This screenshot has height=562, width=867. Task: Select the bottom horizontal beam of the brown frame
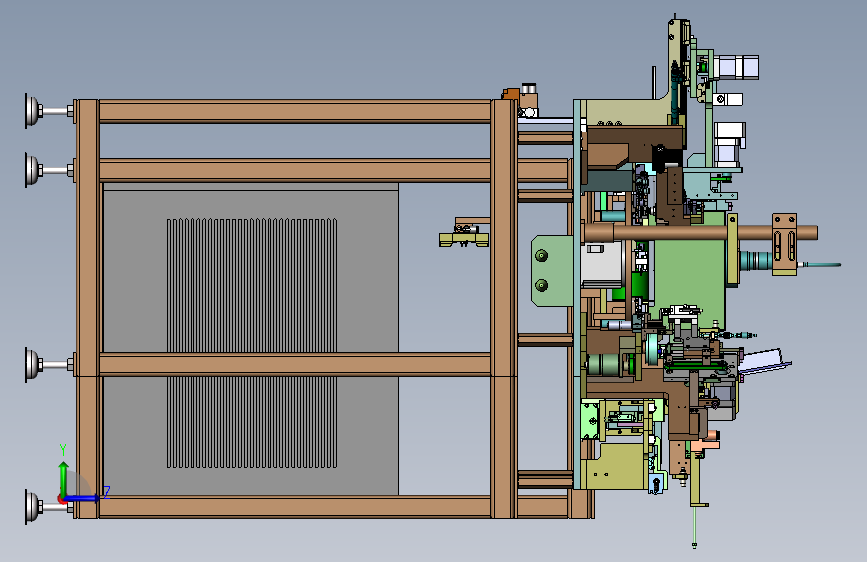tap(294, 507)
